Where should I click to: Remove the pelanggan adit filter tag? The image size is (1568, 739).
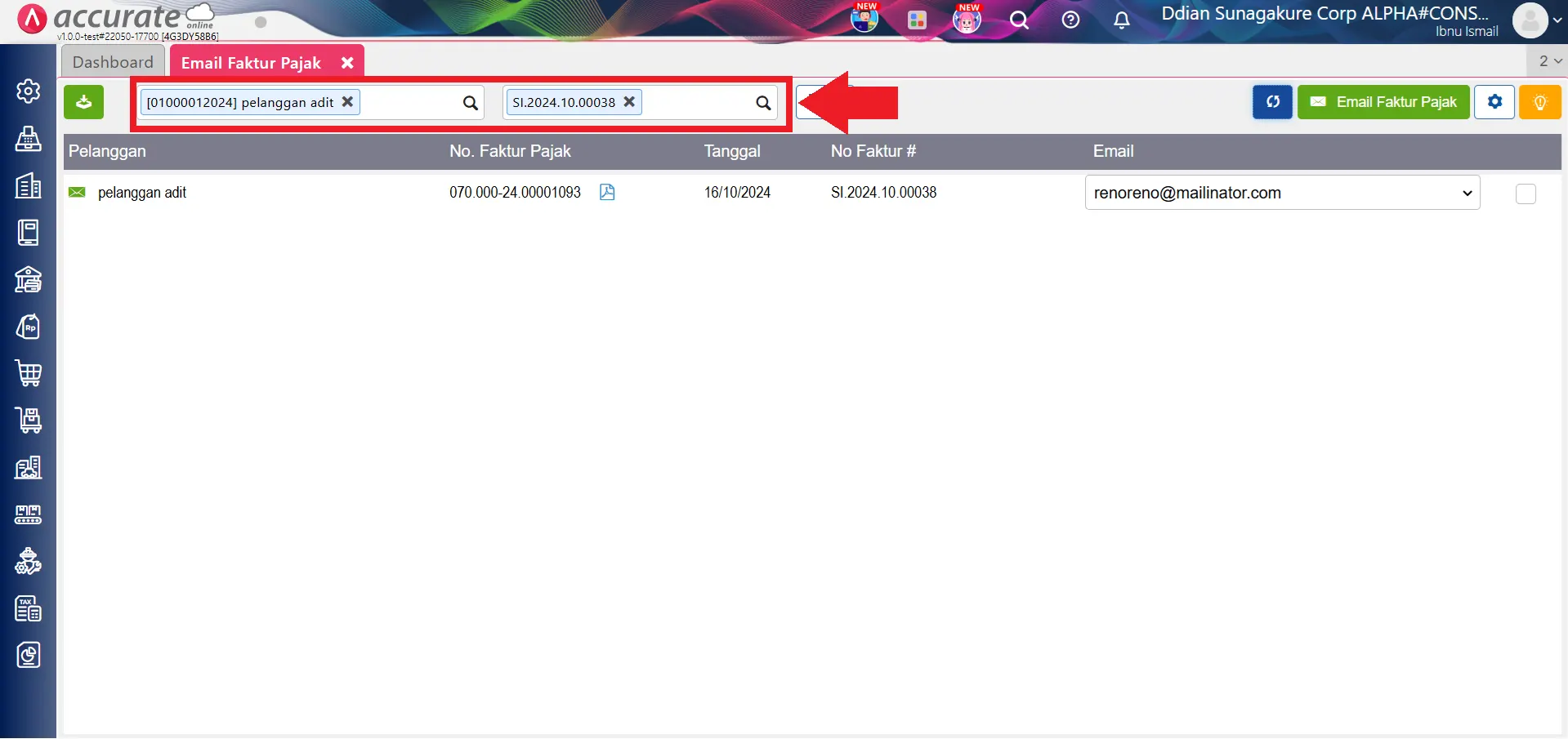tap(347, 102)
